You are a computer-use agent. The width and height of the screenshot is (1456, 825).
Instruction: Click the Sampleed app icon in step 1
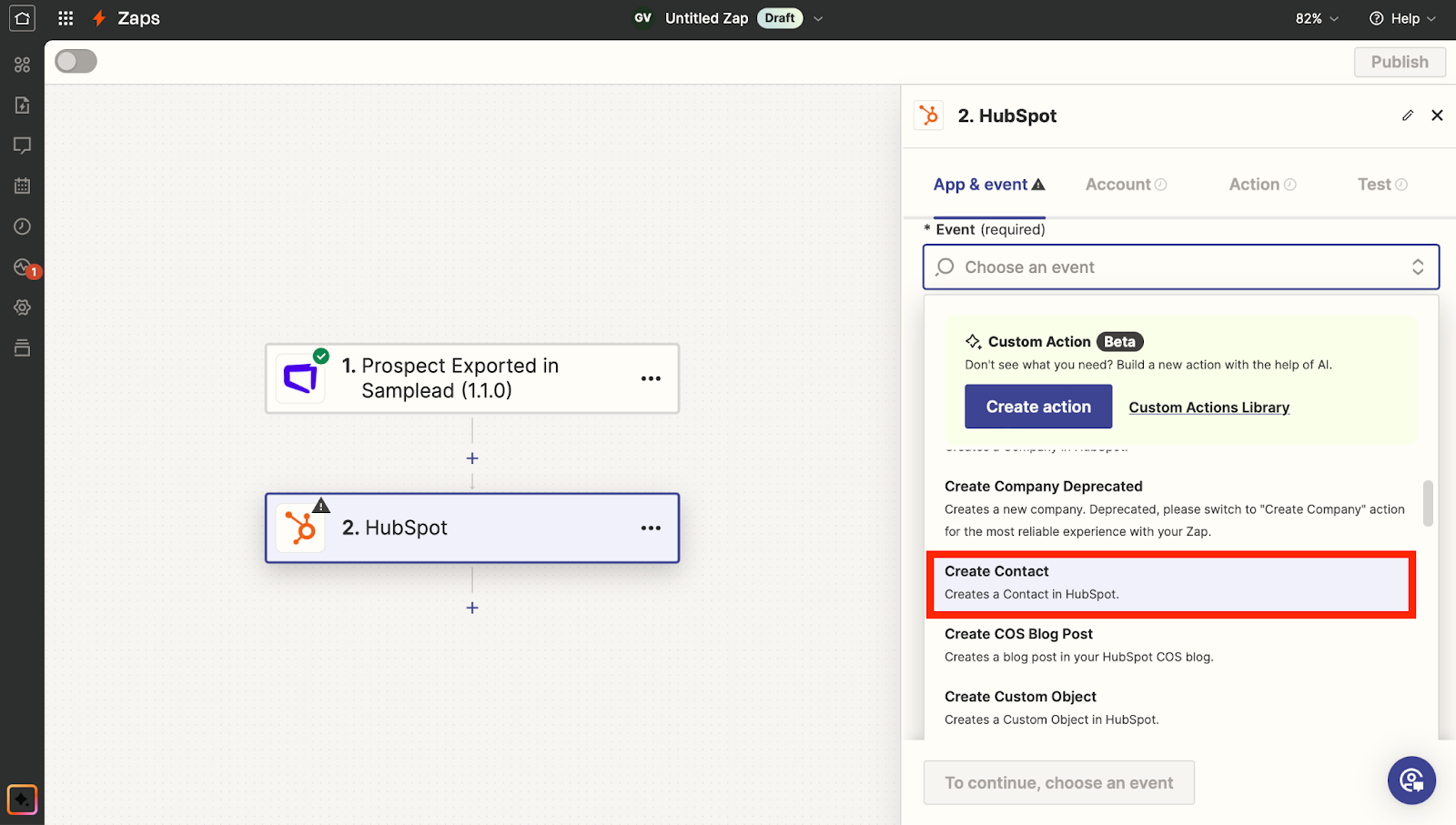pos(300,378)
